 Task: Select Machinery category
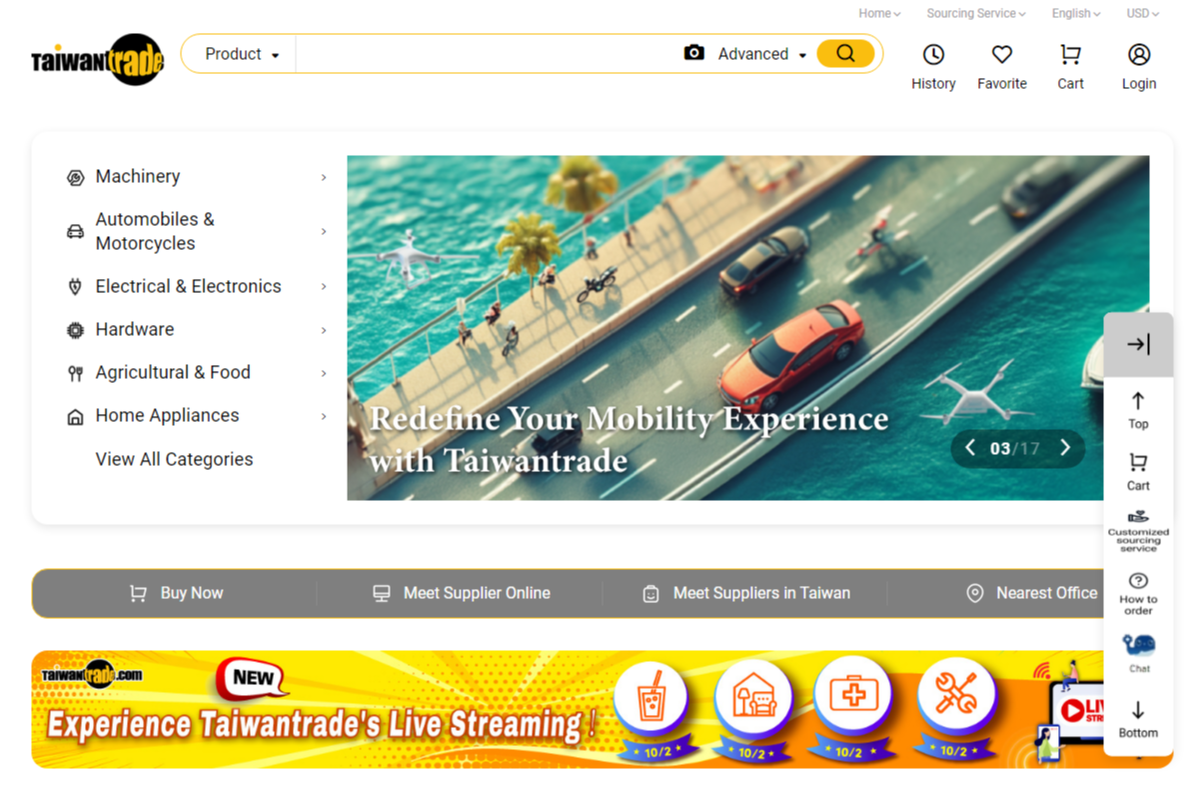coord(138,176)
